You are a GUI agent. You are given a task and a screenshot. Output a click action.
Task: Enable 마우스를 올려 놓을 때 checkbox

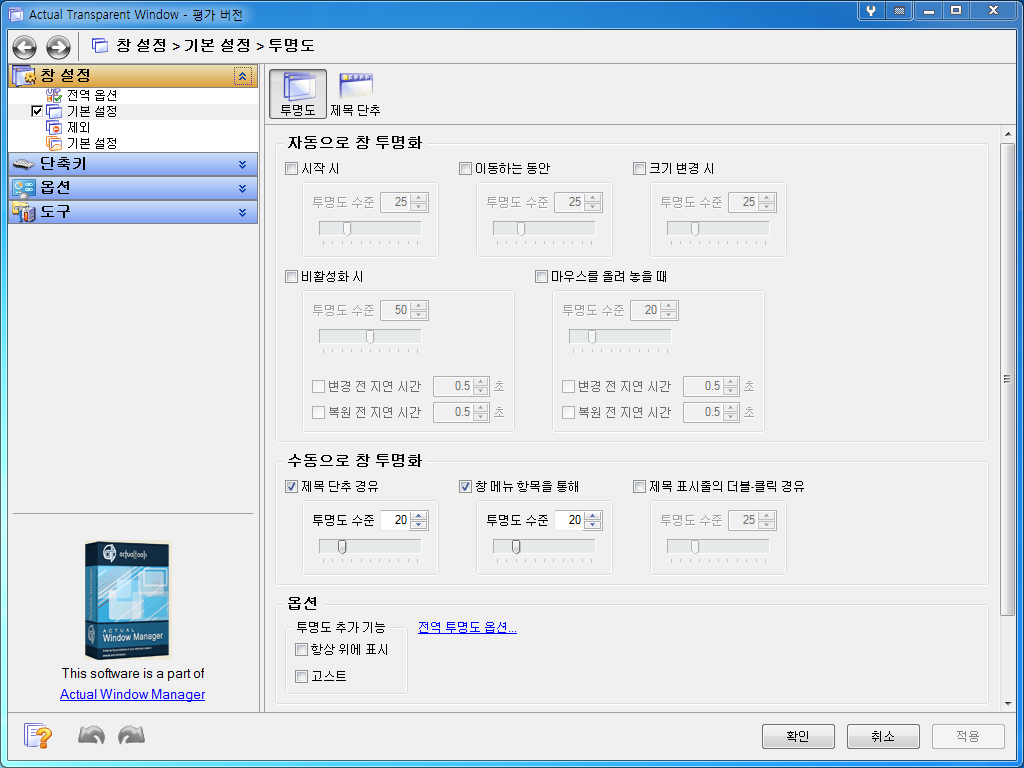tap(541, 277)
